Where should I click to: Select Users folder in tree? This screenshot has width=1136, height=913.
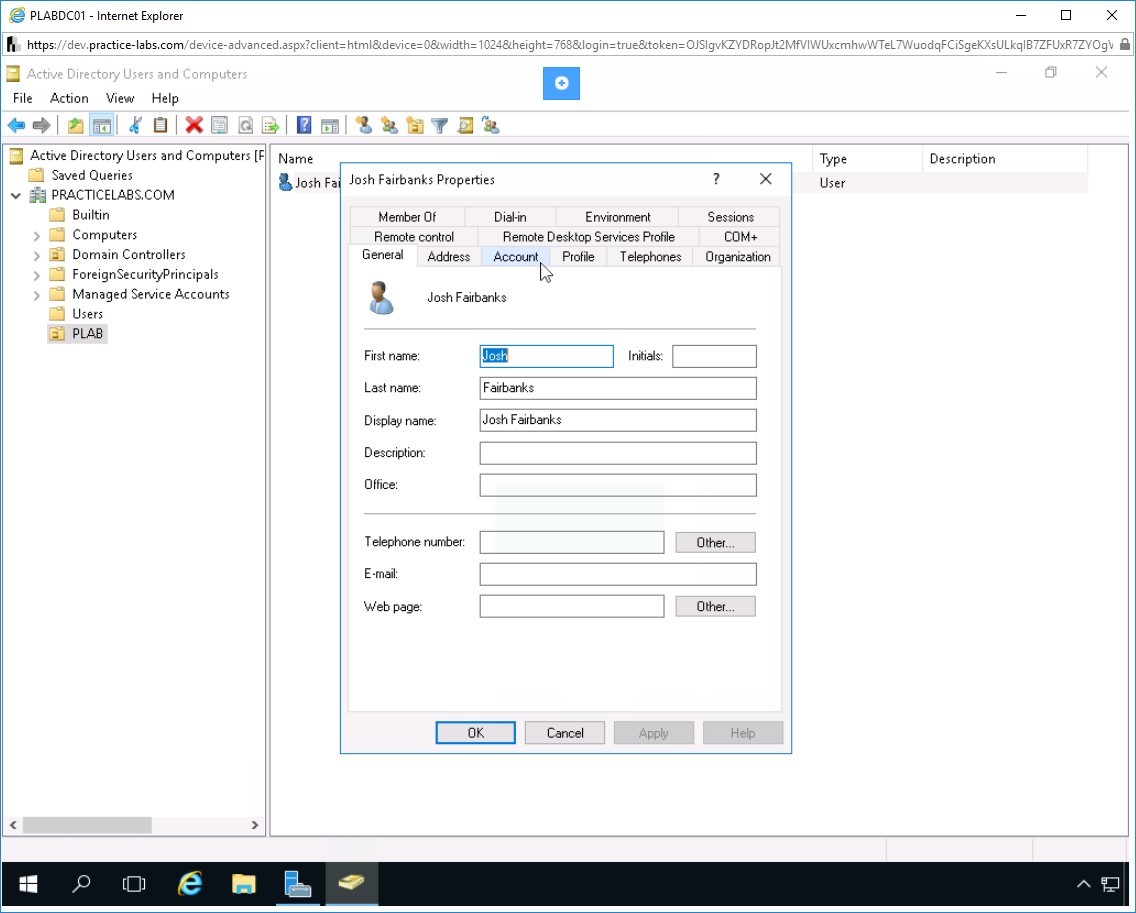pos(87,314)
